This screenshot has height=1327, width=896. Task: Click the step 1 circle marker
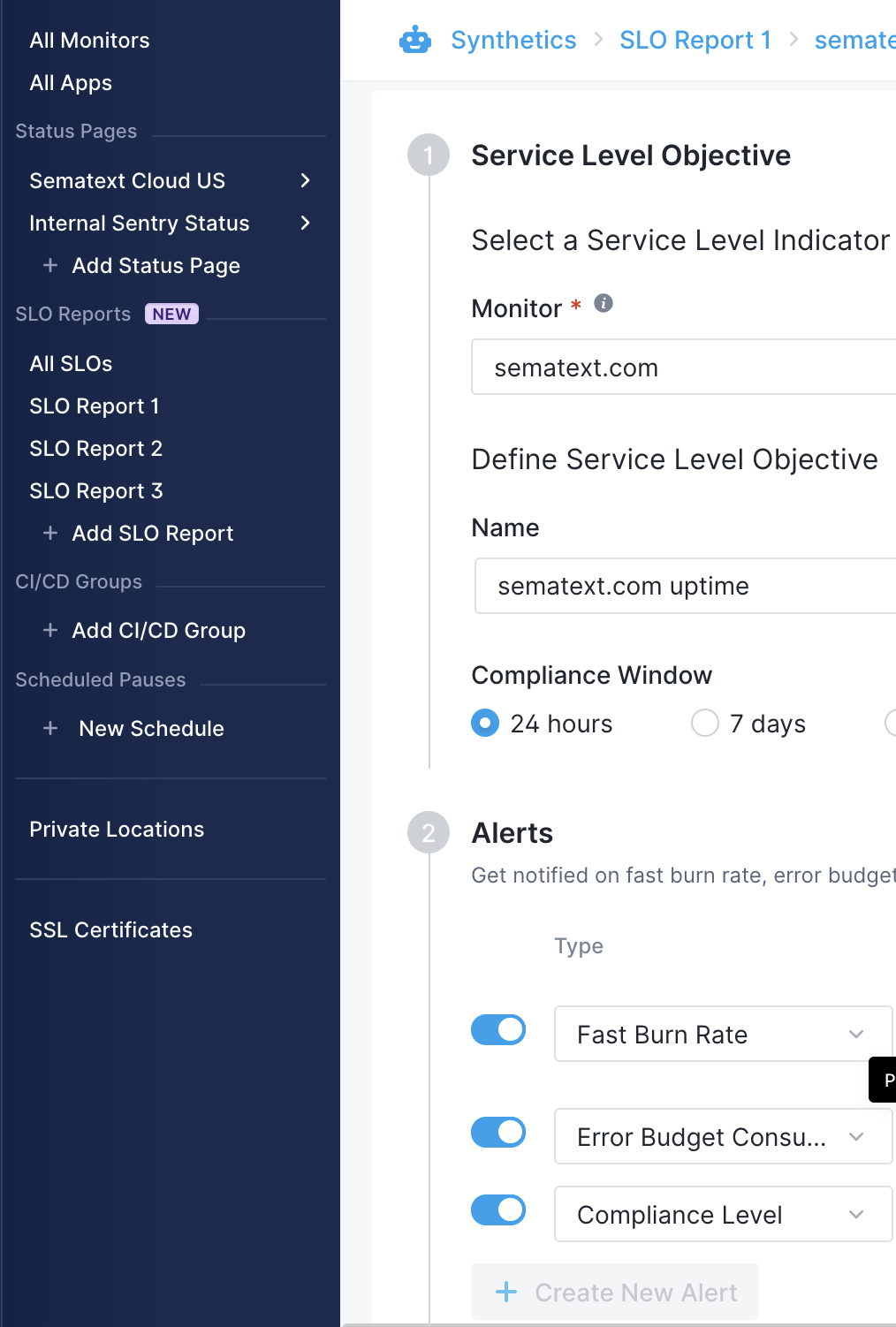pos(429,155)
